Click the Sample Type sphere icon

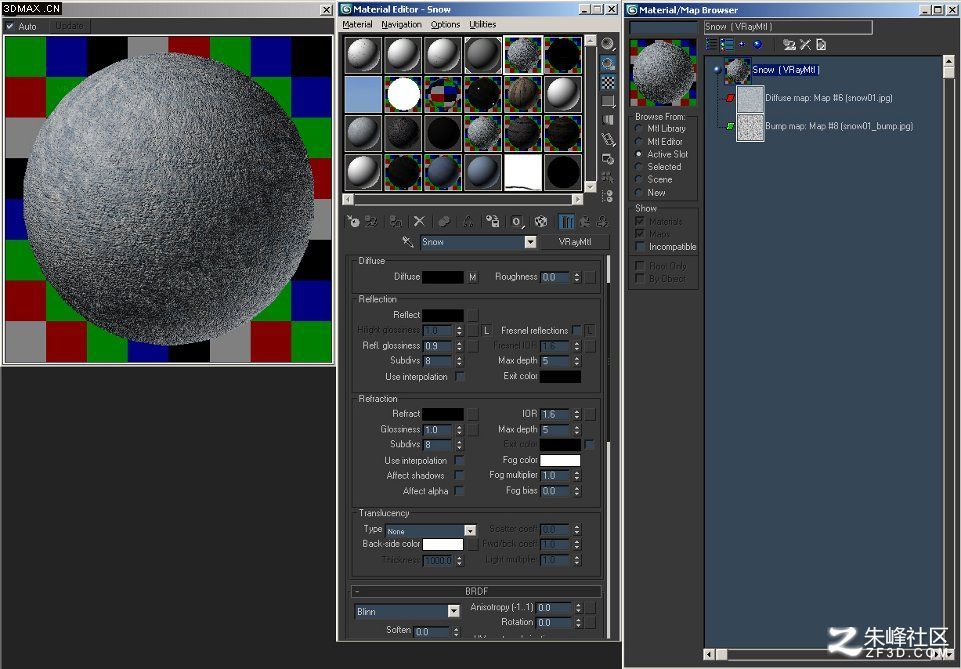(x=607, y=44)
